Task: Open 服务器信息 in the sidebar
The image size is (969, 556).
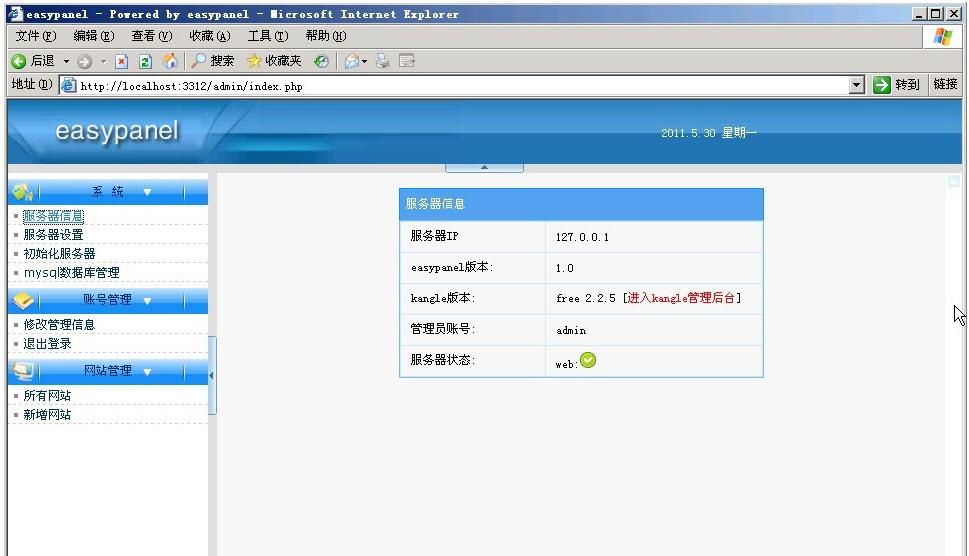Action: (x=53, y=216)
